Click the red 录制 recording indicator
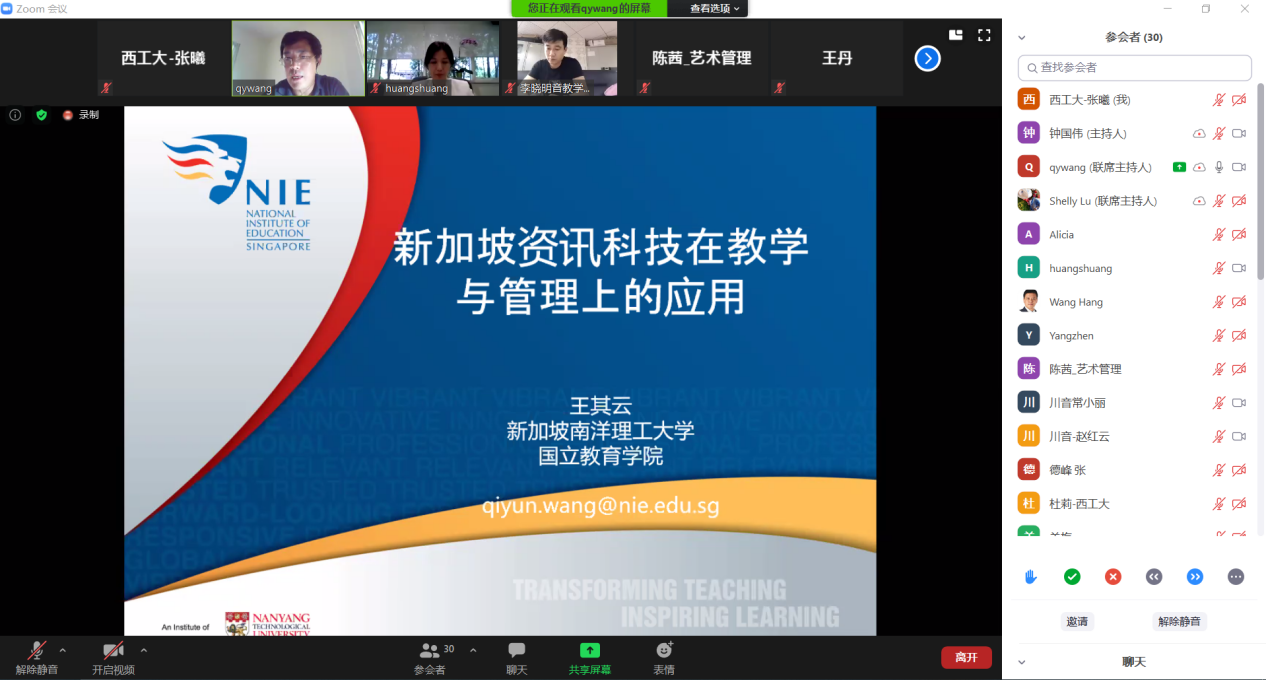1266x680 pixels. click(x=80, y=115)
